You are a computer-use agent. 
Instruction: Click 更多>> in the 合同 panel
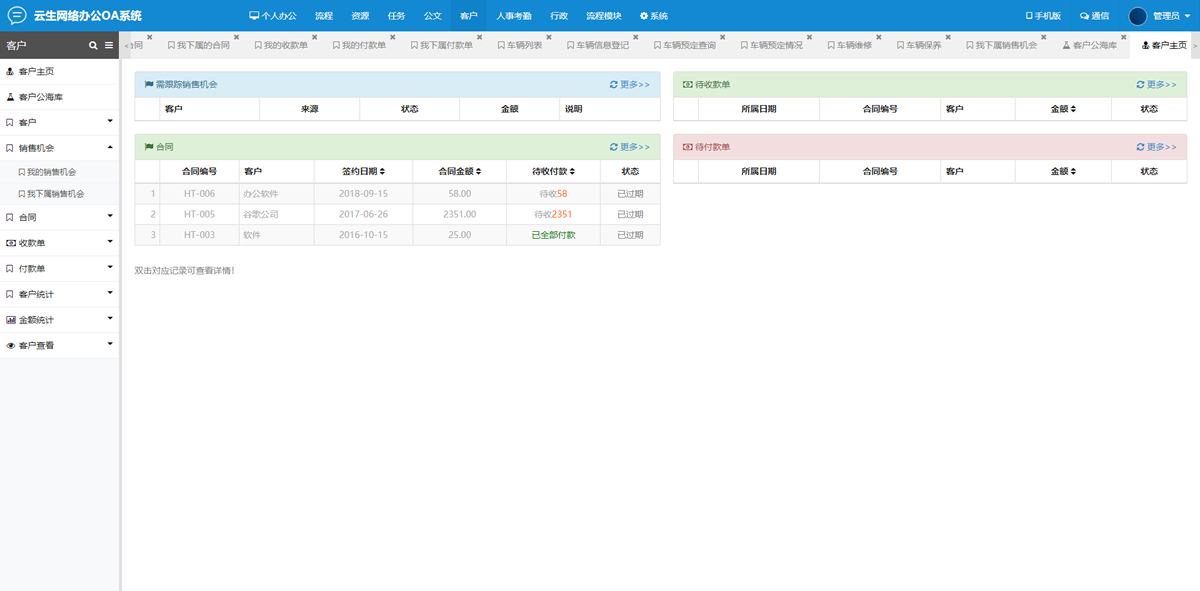(630, 147)
